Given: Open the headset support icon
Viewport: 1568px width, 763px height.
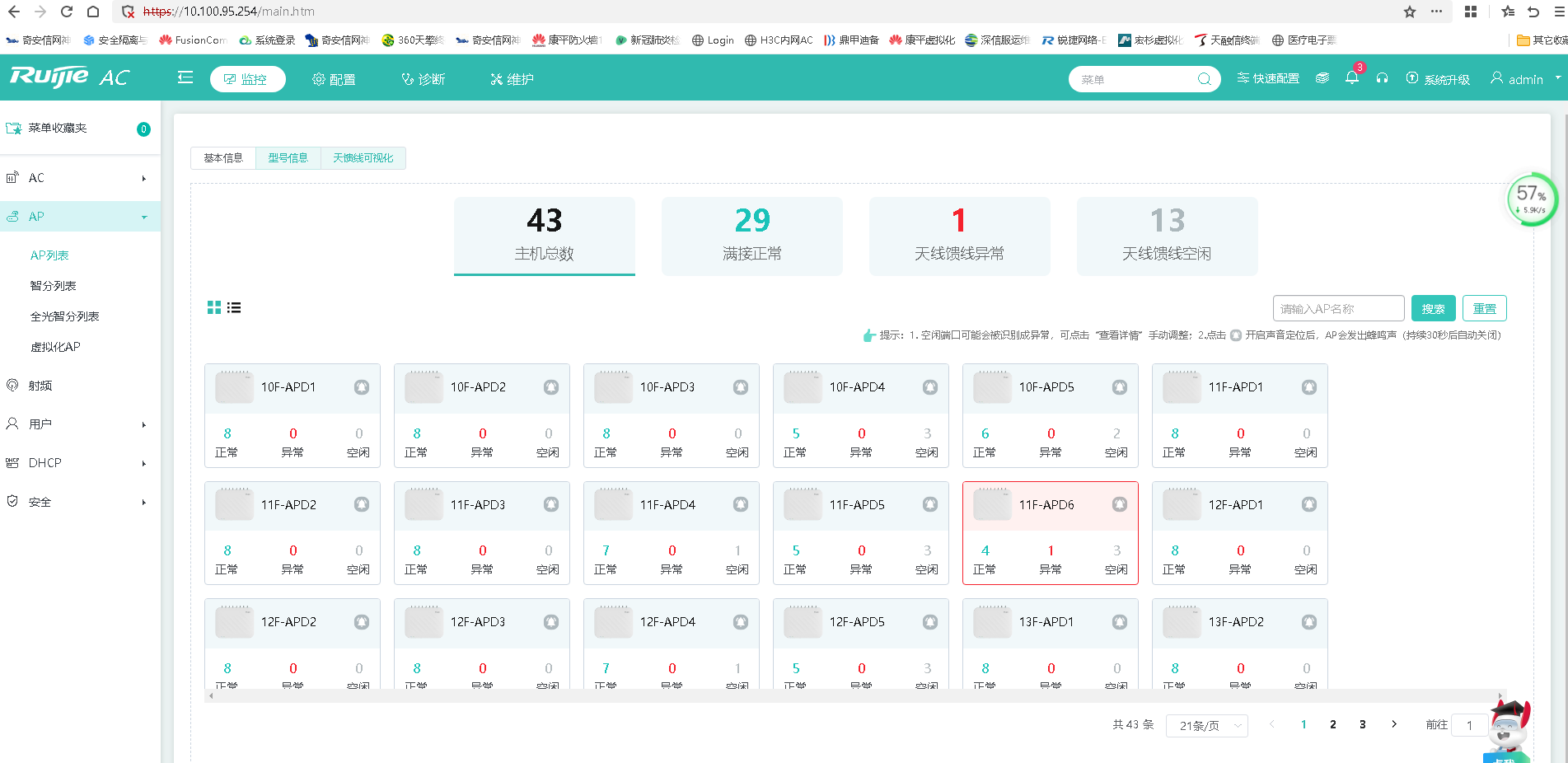Looking at the screenshot, I should pyautogui.click(x=1382, y=78).
